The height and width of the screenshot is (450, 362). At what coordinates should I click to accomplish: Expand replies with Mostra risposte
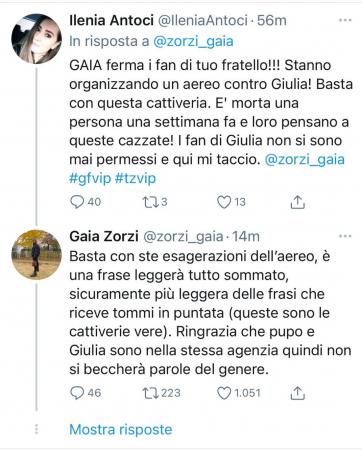coord(121,429)
